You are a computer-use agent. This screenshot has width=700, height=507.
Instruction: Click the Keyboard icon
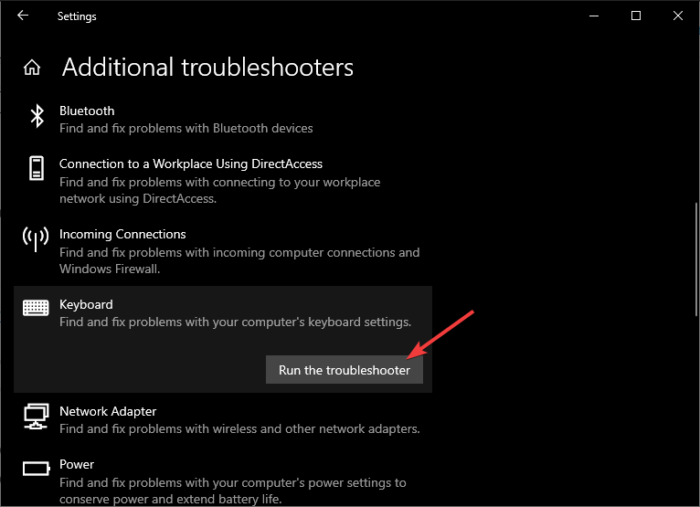(x=36, y=308)
